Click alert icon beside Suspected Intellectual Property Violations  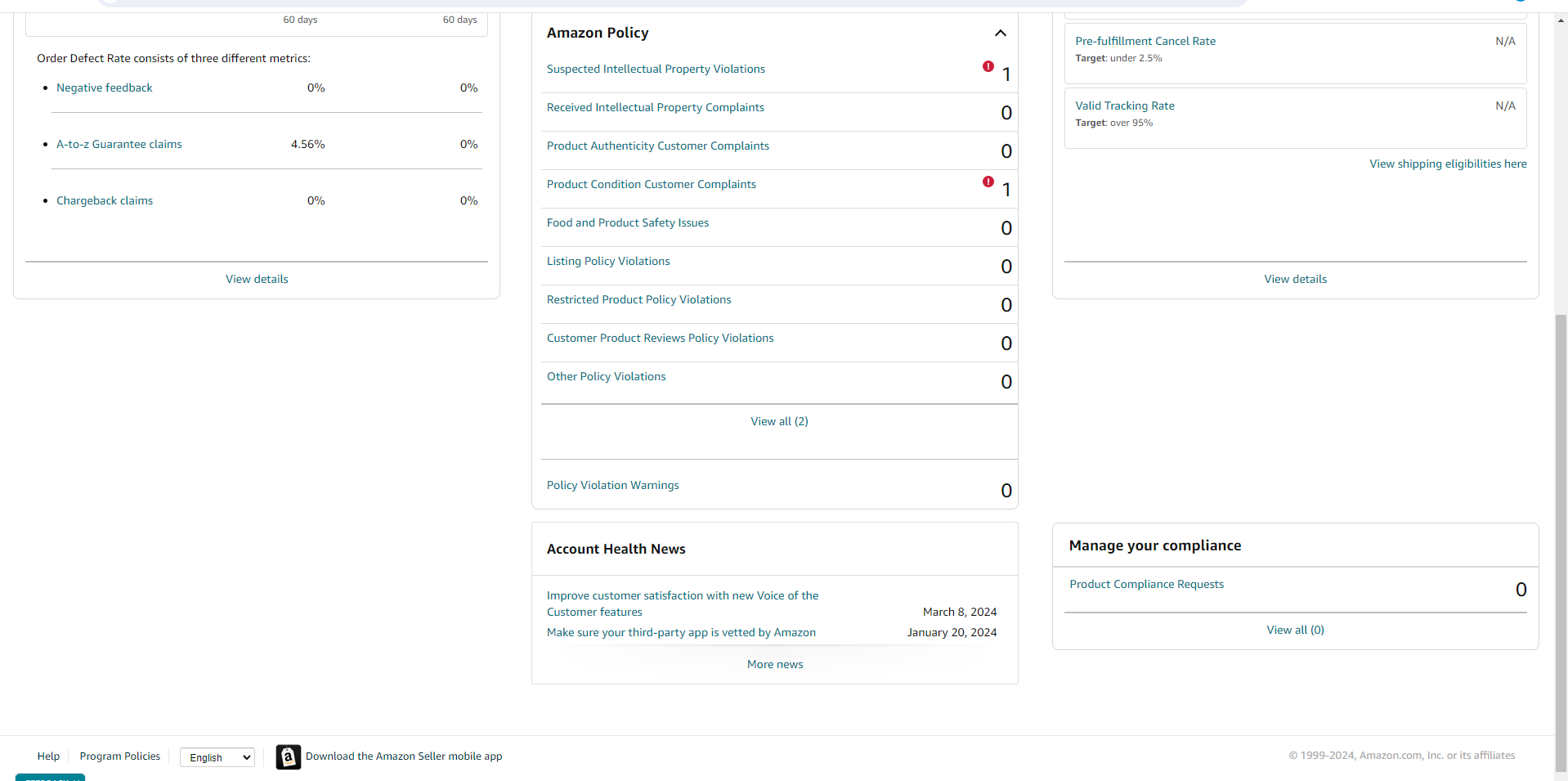988,66
